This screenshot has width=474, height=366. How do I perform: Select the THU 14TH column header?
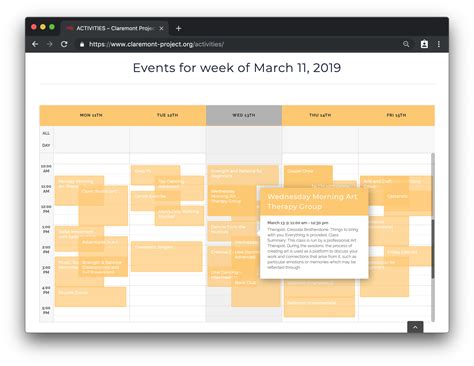pos(320,115)
